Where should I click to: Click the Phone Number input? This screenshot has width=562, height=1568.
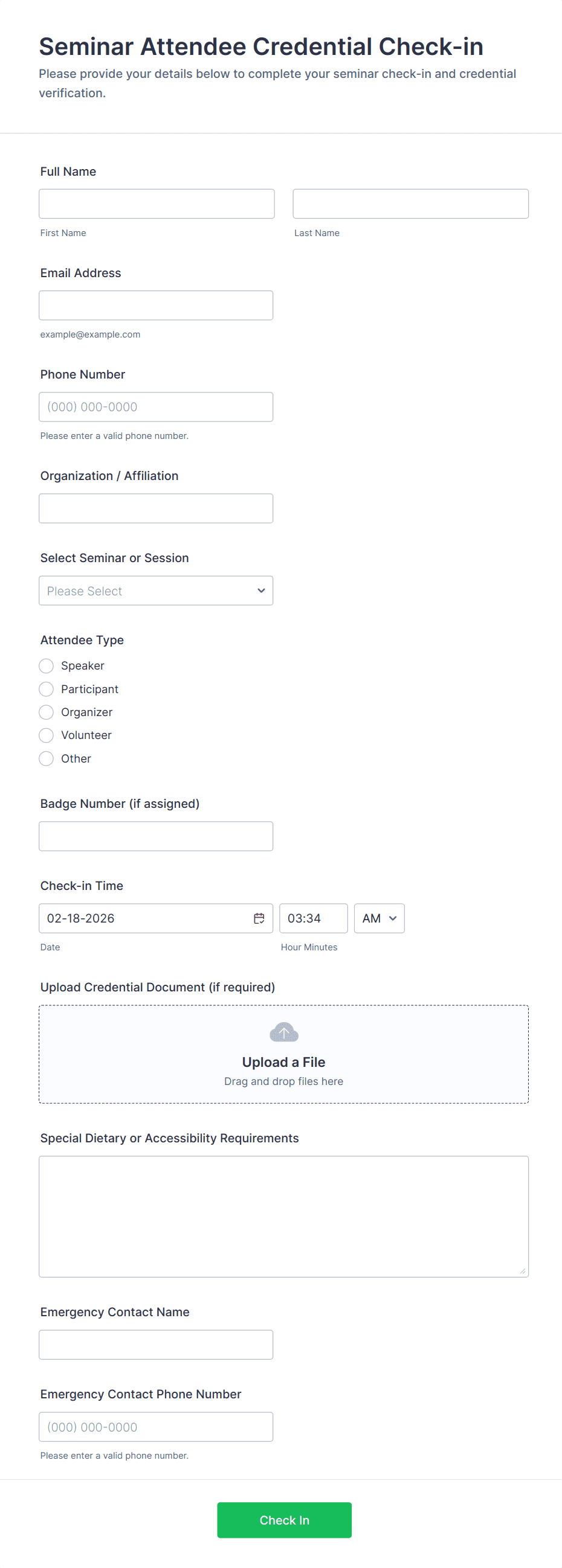tap(156, 406)
